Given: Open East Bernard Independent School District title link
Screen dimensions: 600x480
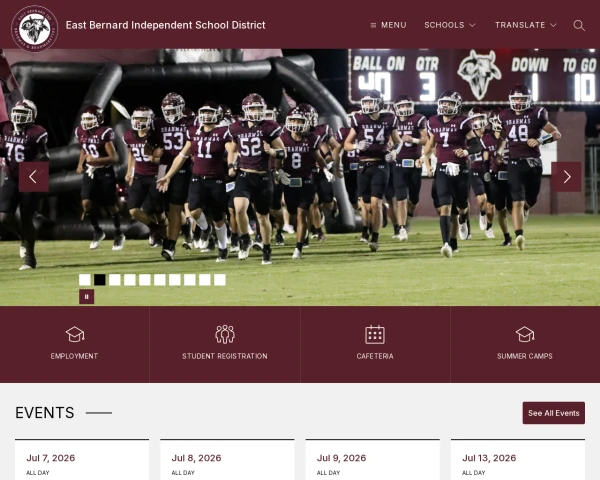Looking at the screenshot, I should (x=165, y=25).
